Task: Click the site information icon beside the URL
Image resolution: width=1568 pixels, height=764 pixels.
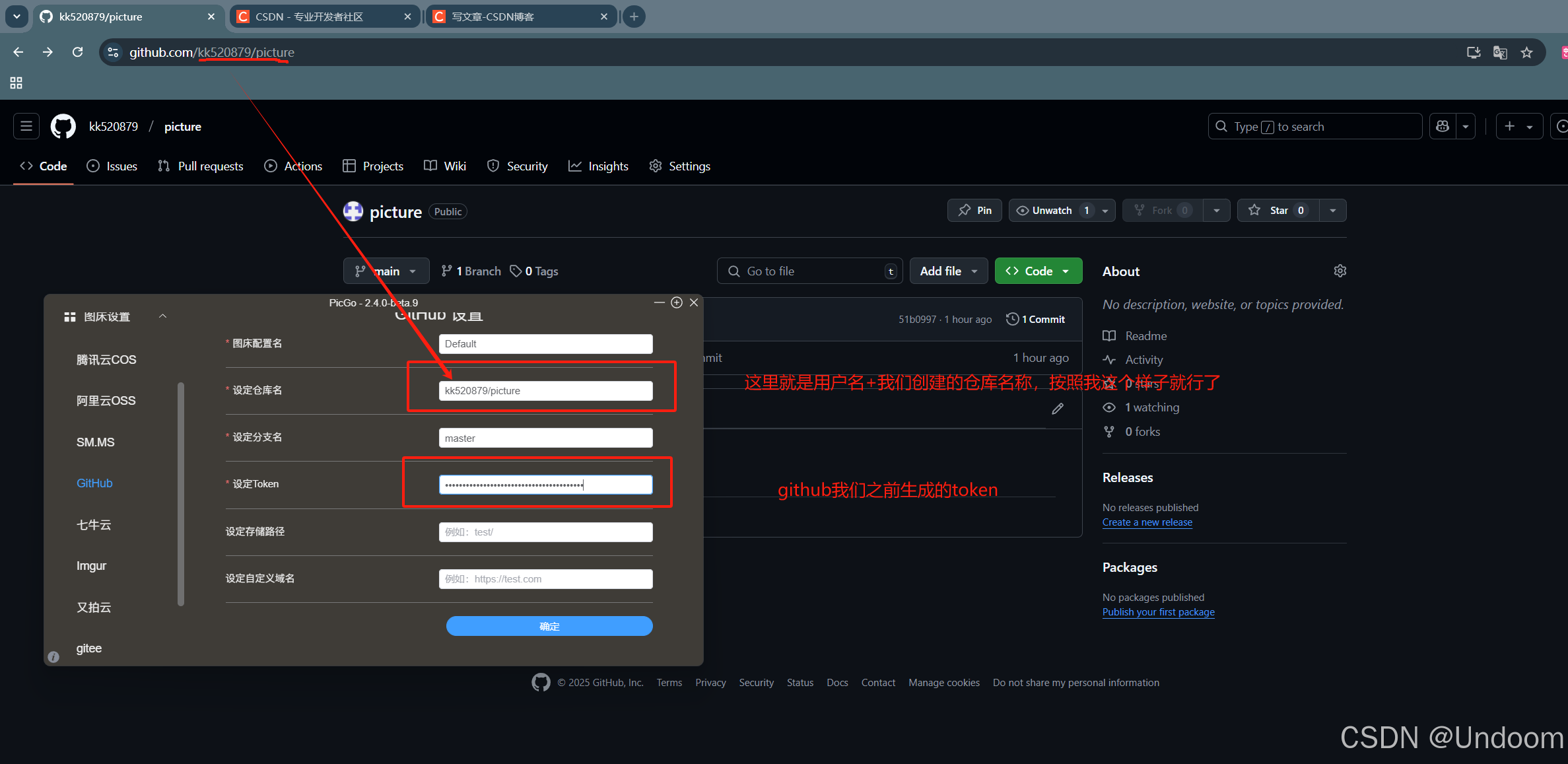Action: (x=113, y=52)
